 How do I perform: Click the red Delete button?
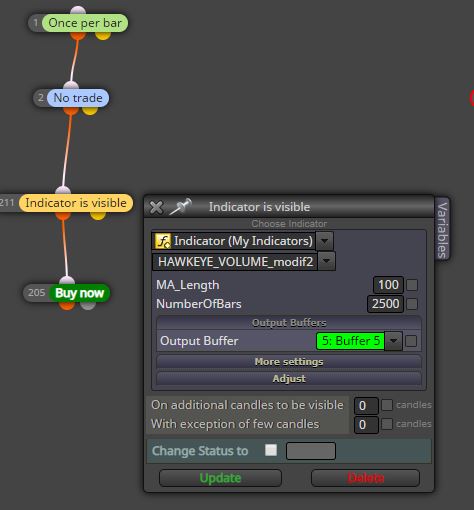pyautogui.click(x=365, y=478)
